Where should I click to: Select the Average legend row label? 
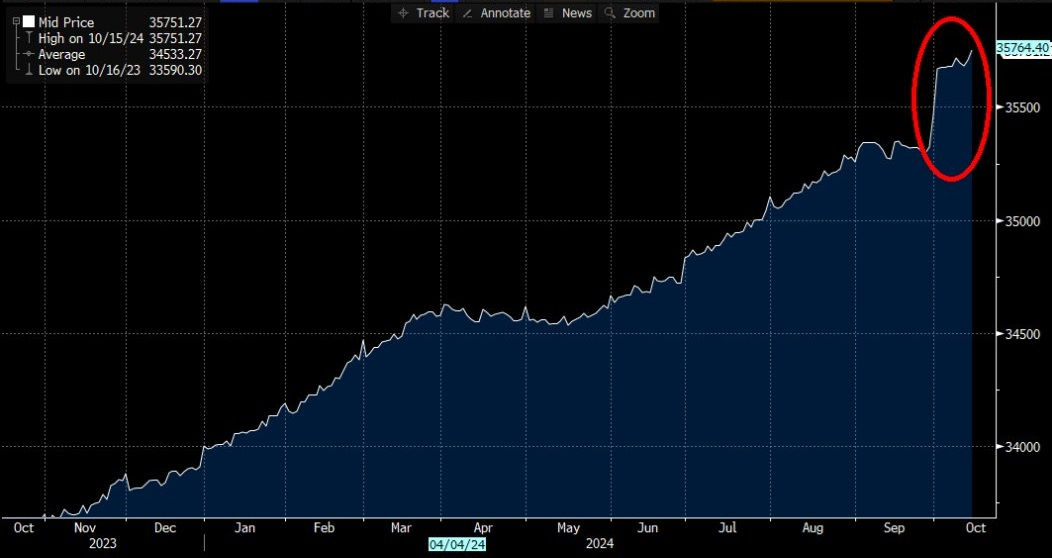tap(62, 54)
